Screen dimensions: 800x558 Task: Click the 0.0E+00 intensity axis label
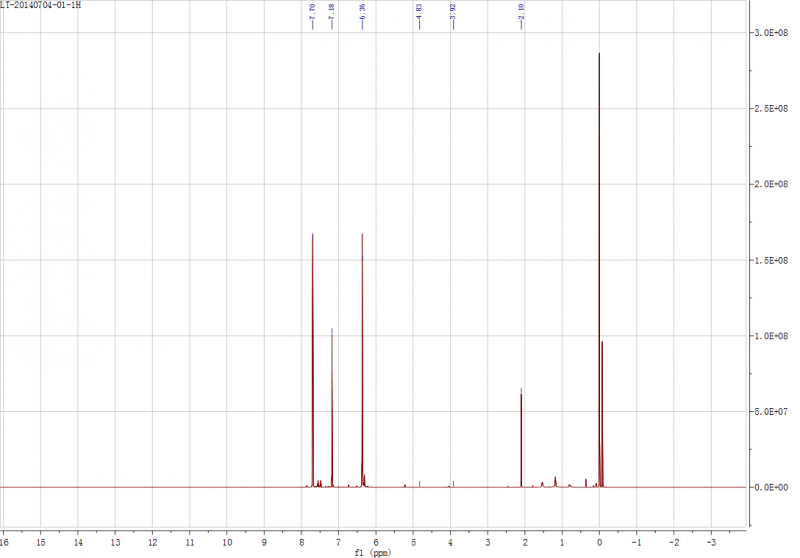point(771,488)
